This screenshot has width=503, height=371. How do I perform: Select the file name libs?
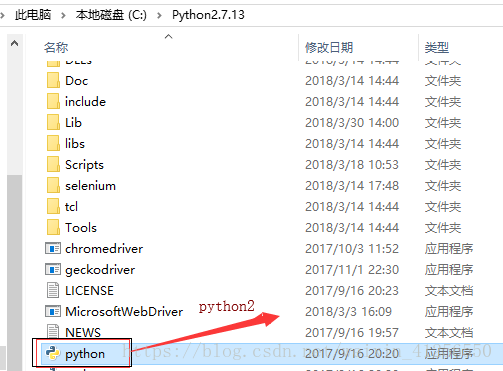coord(75,144)
